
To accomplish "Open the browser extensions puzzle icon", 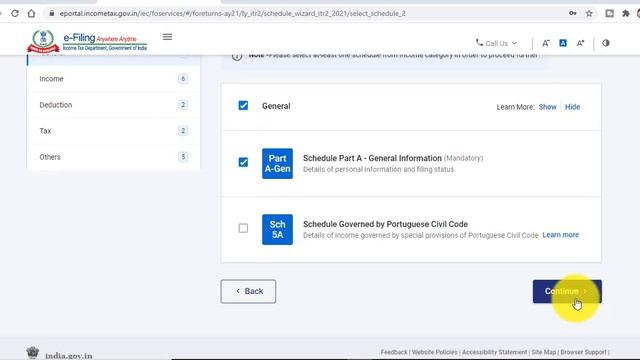I will (625, 13).
